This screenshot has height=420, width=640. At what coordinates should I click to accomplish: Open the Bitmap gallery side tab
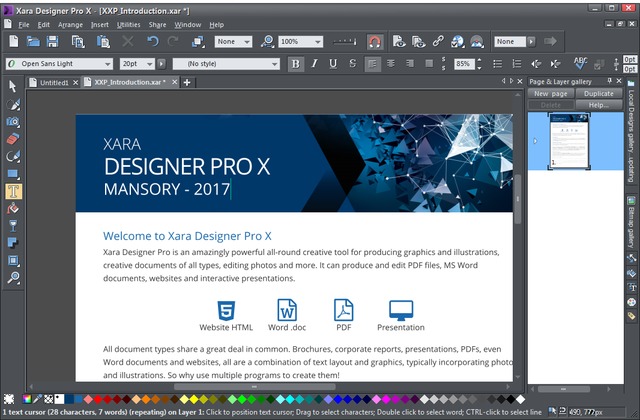coord(631,222)
